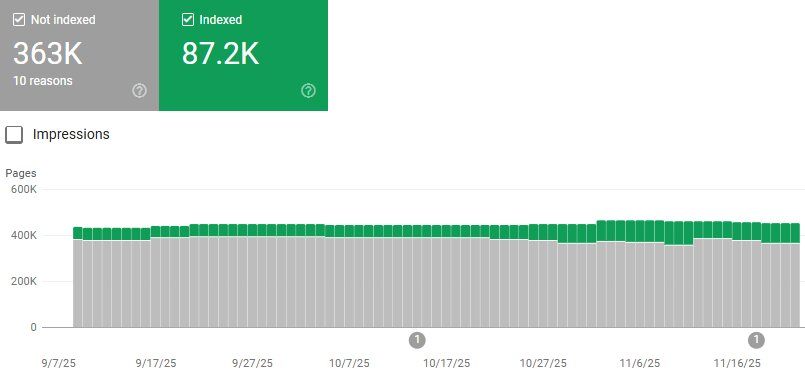Image resolution: width=805 pixels, height=378 pixels.
Task: Open help icon on Not indexed card
Action: pos(139,91)
